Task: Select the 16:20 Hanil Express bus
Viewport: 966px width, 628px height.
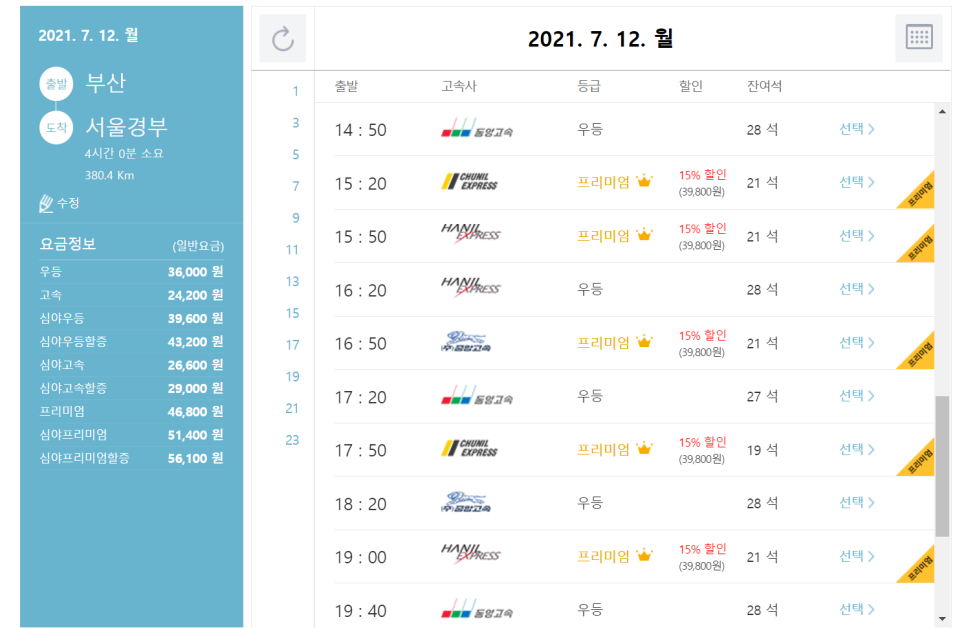Action: coord(856,289)
